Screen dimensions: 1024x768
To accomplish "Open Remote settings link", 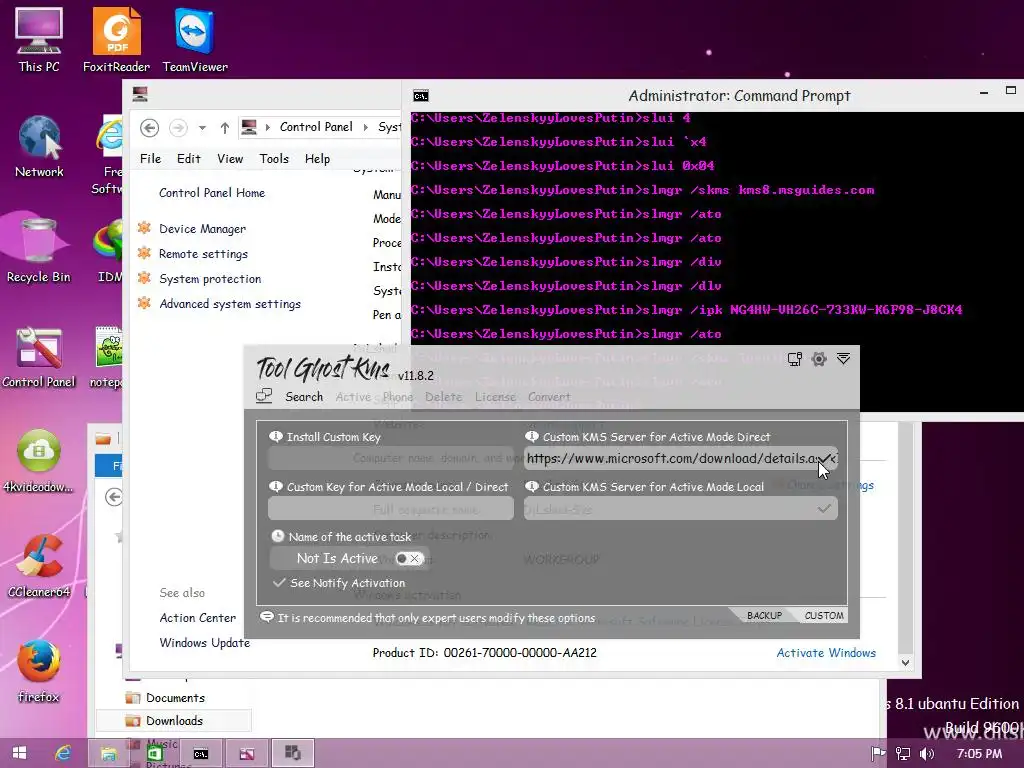I will click(203, 253).
